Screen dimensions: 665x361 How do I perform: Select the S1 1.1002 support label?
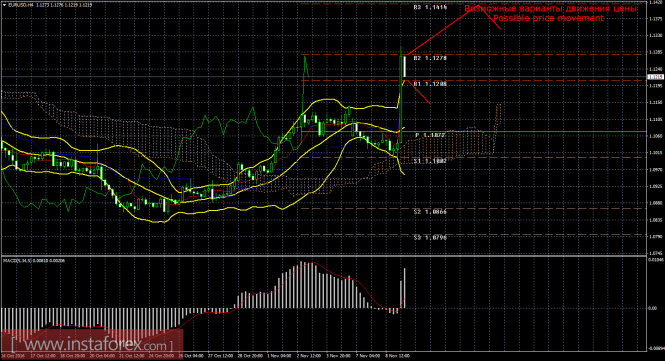430,161
